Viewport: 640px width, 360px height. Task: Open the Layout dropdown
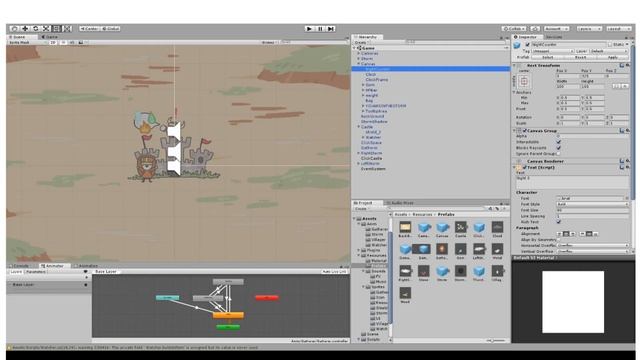pos(618,29)
